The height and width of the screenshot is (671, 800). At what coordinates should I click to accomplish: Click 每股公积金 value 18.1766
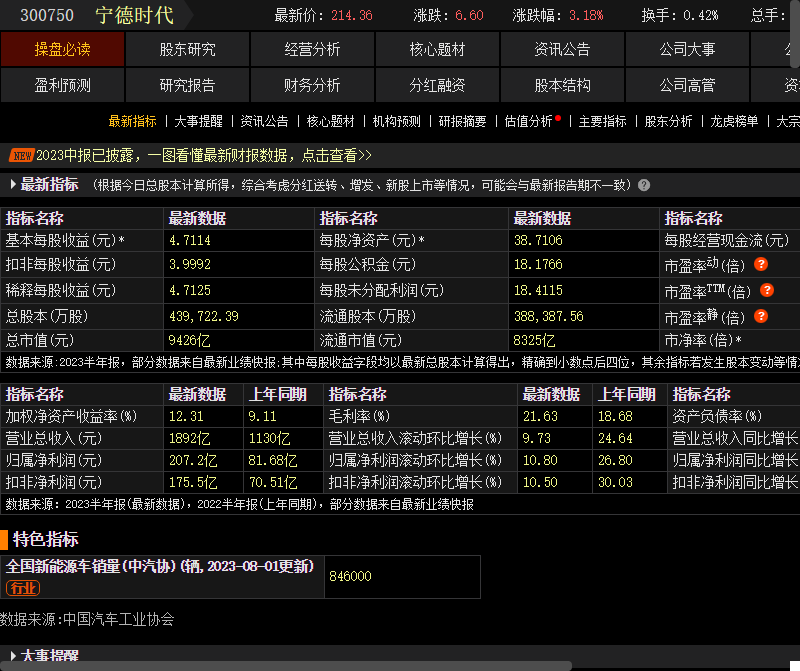coord(538,264)
